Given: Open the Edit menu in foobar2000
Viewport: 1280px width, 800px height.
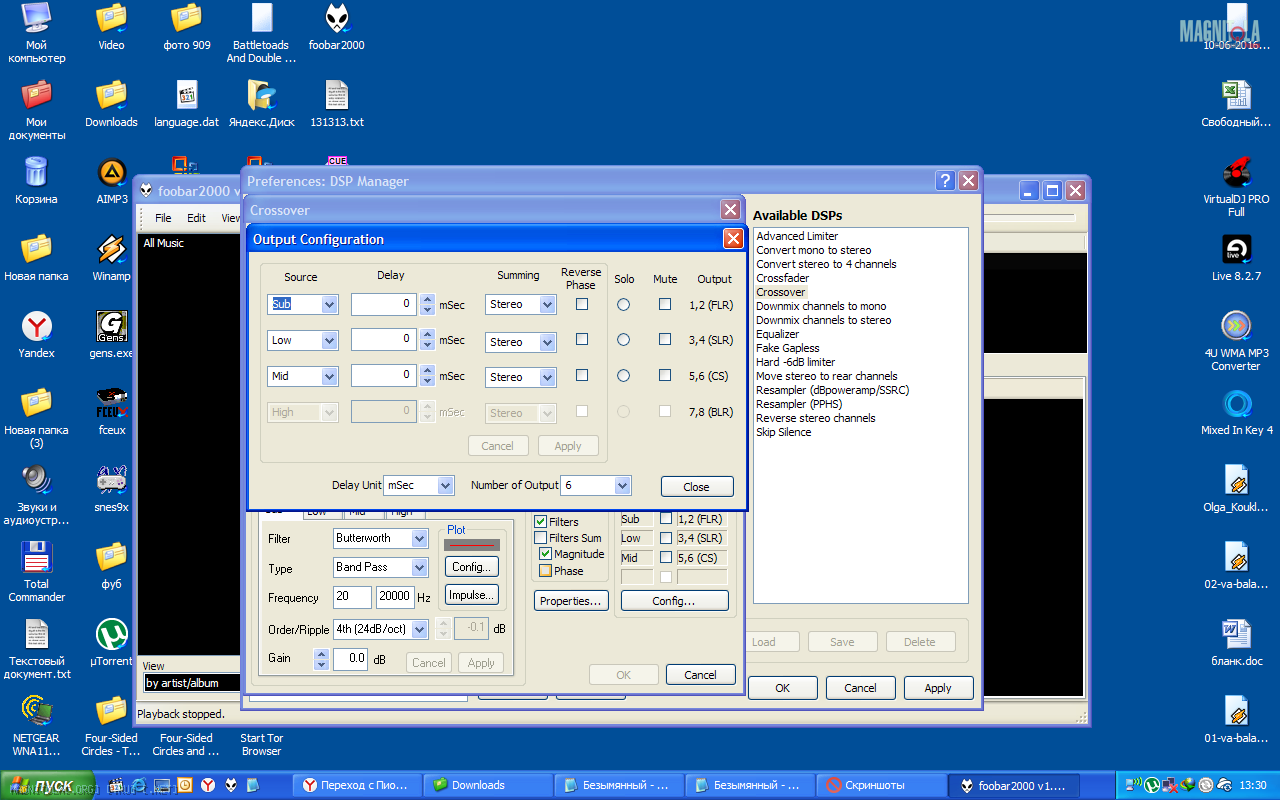Looking at the screenshot, I should point(196,218).
